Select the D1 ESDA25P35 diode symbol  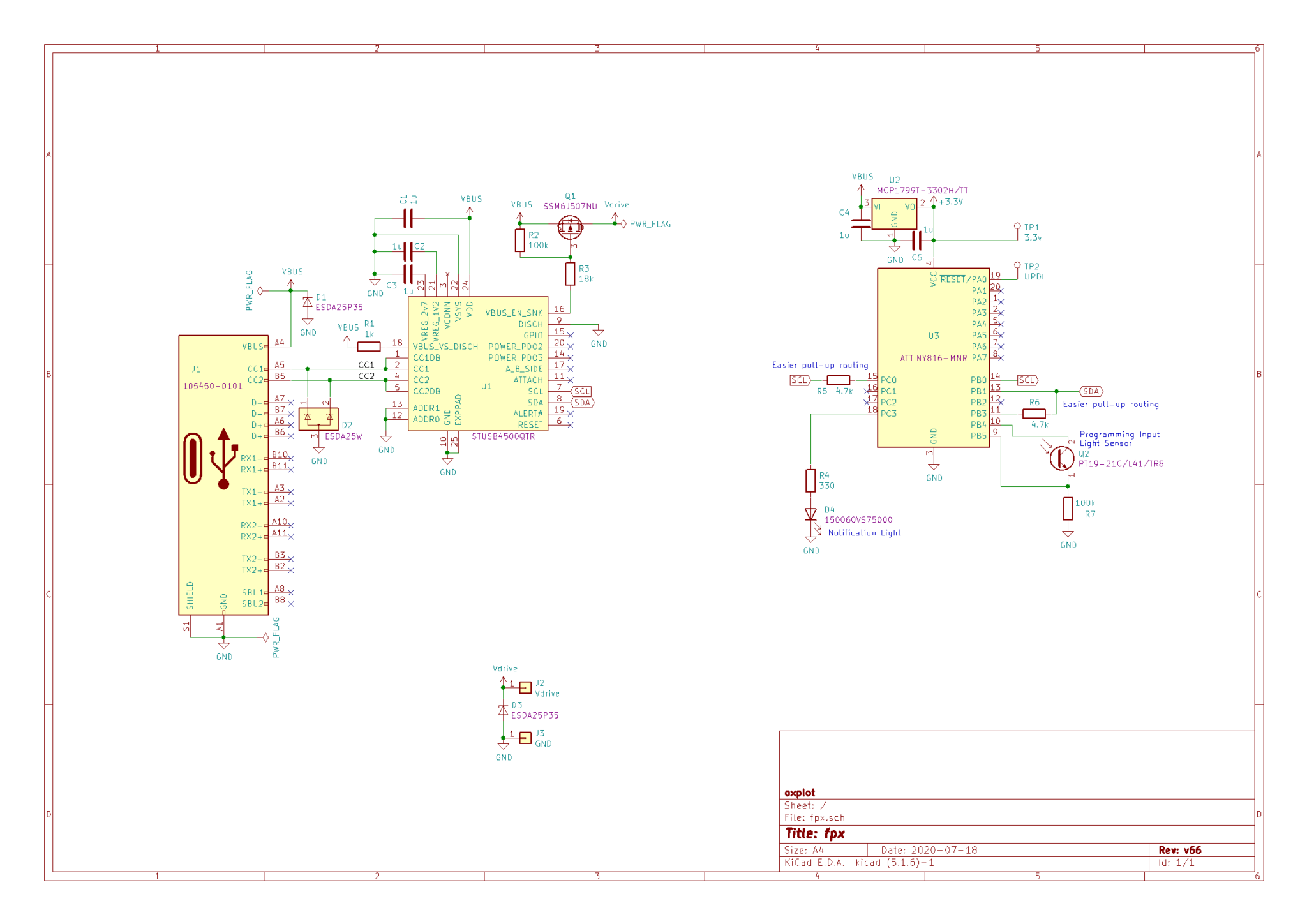[x=308, y=302]
